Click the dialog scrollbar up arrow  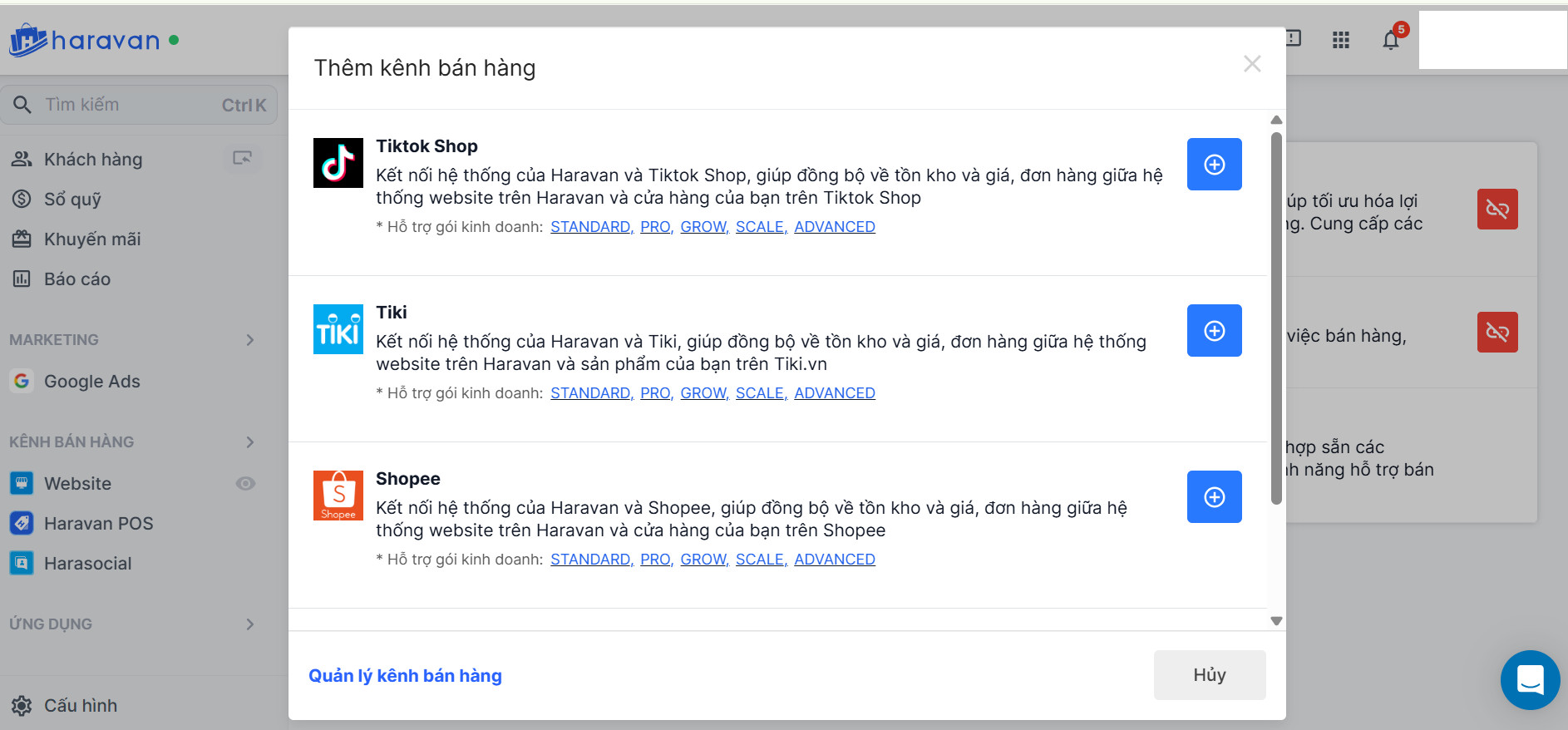(1276, 120)
